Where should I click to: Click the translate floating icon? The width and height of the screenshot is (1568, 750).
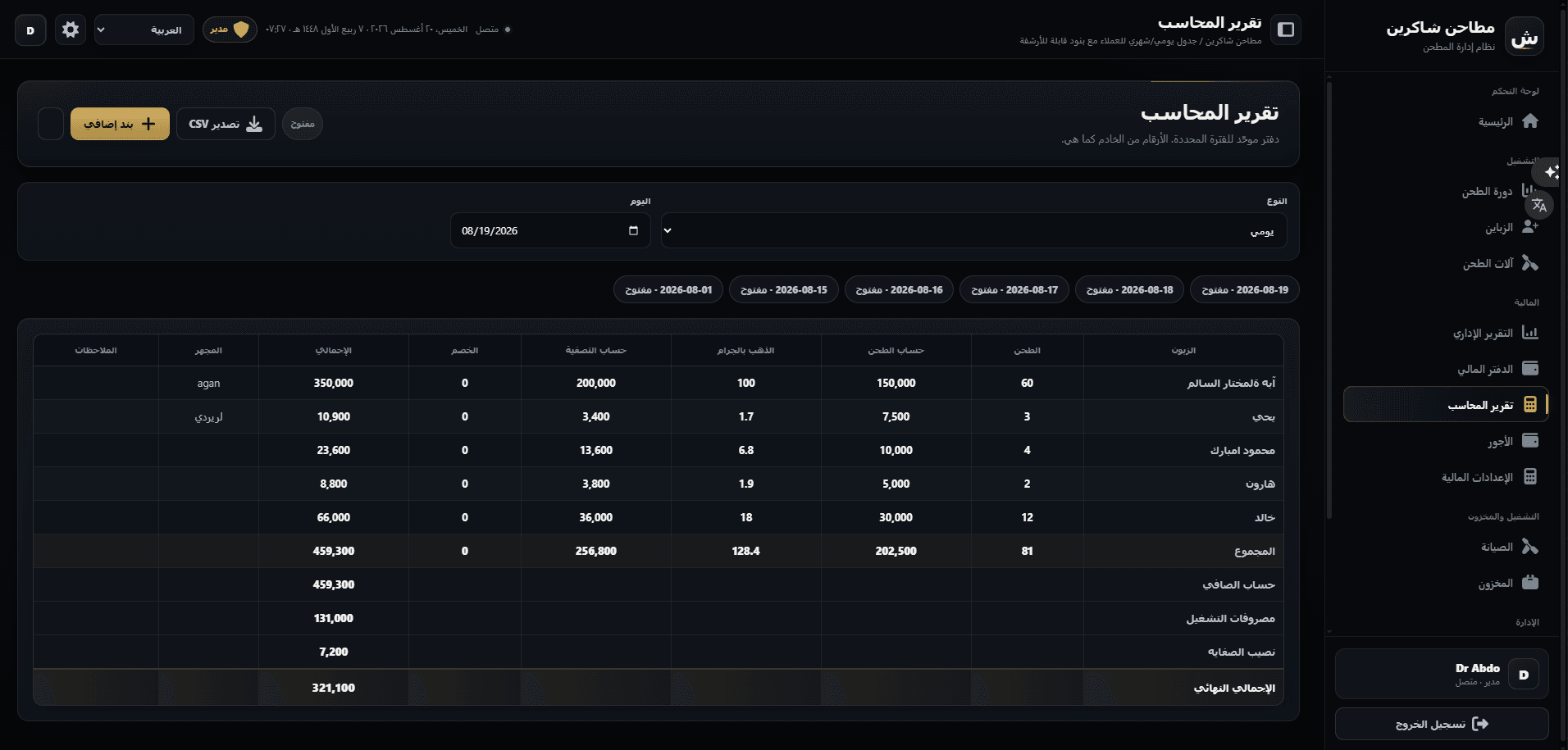pos(1539,205)
